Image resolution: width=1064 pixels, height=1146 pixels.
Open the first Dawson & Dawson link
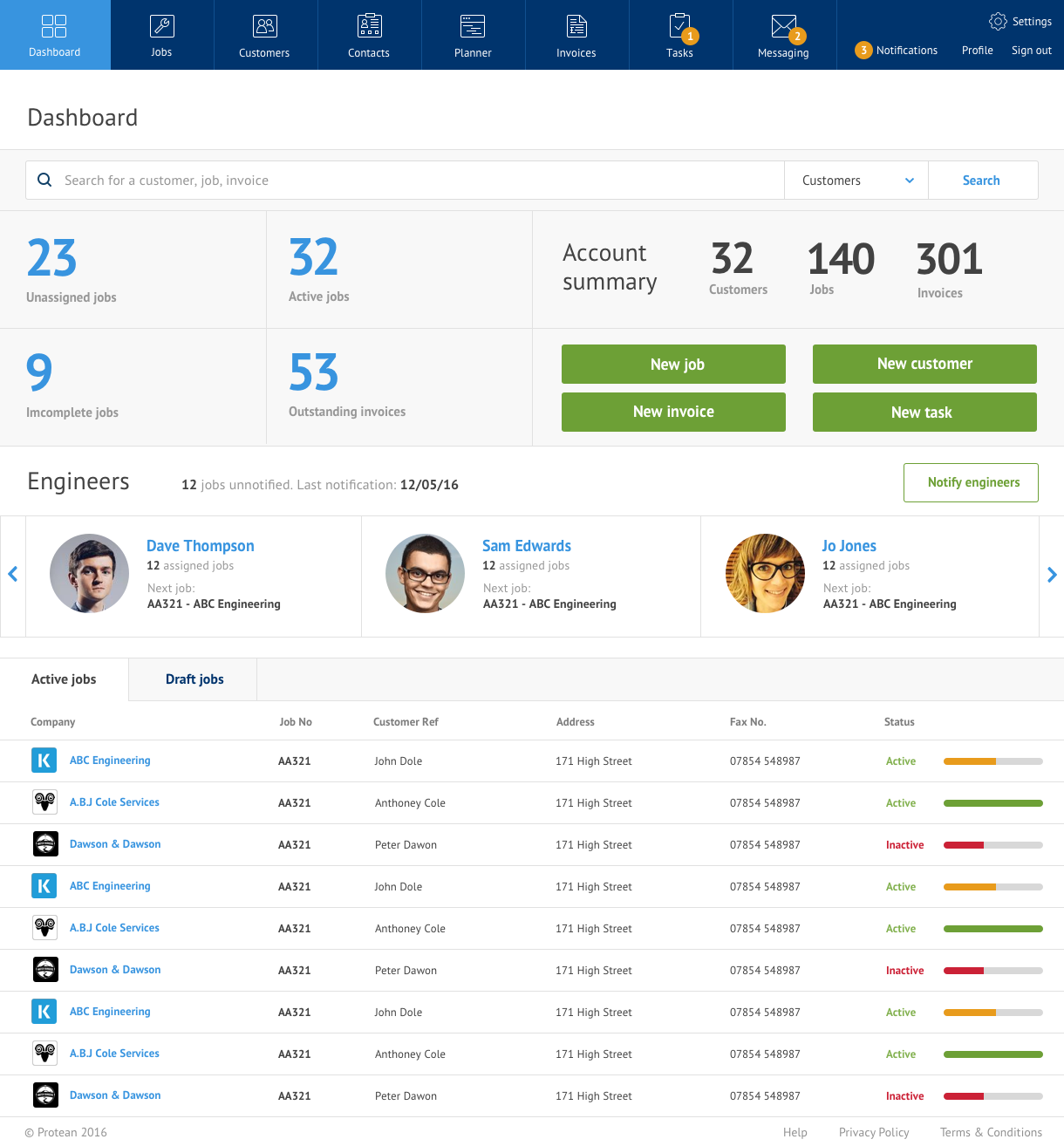pyautogui.click(x=115, y=844)
